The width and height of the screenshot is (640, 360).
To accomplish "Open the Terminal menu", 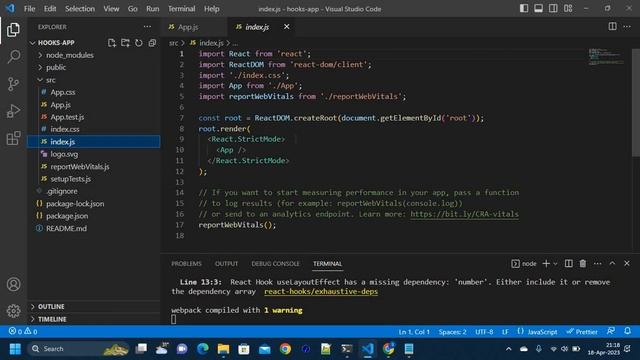I will click(182, 9).
